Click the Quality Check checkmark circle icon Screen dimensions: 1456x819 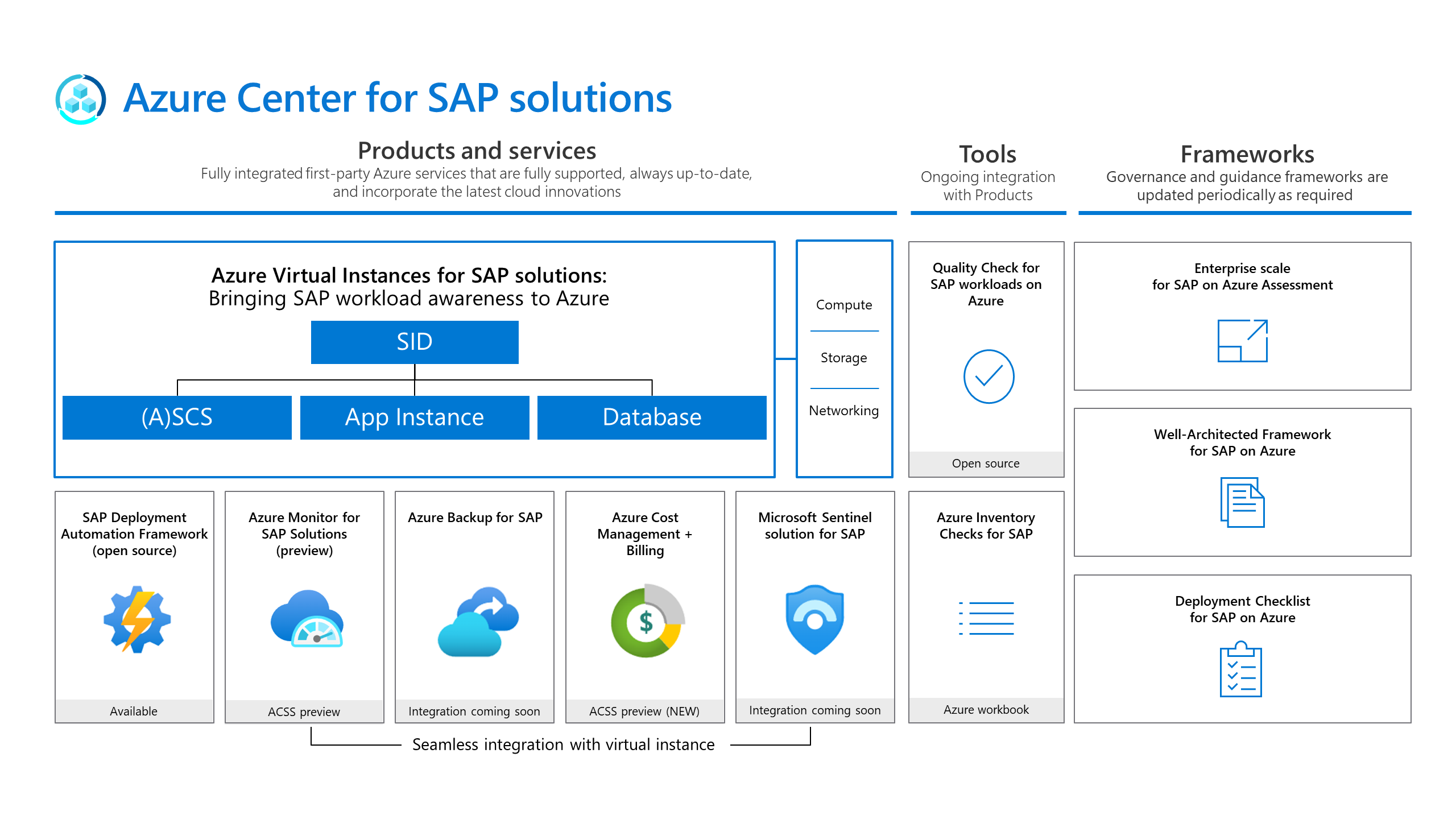(x=988, y=377)
